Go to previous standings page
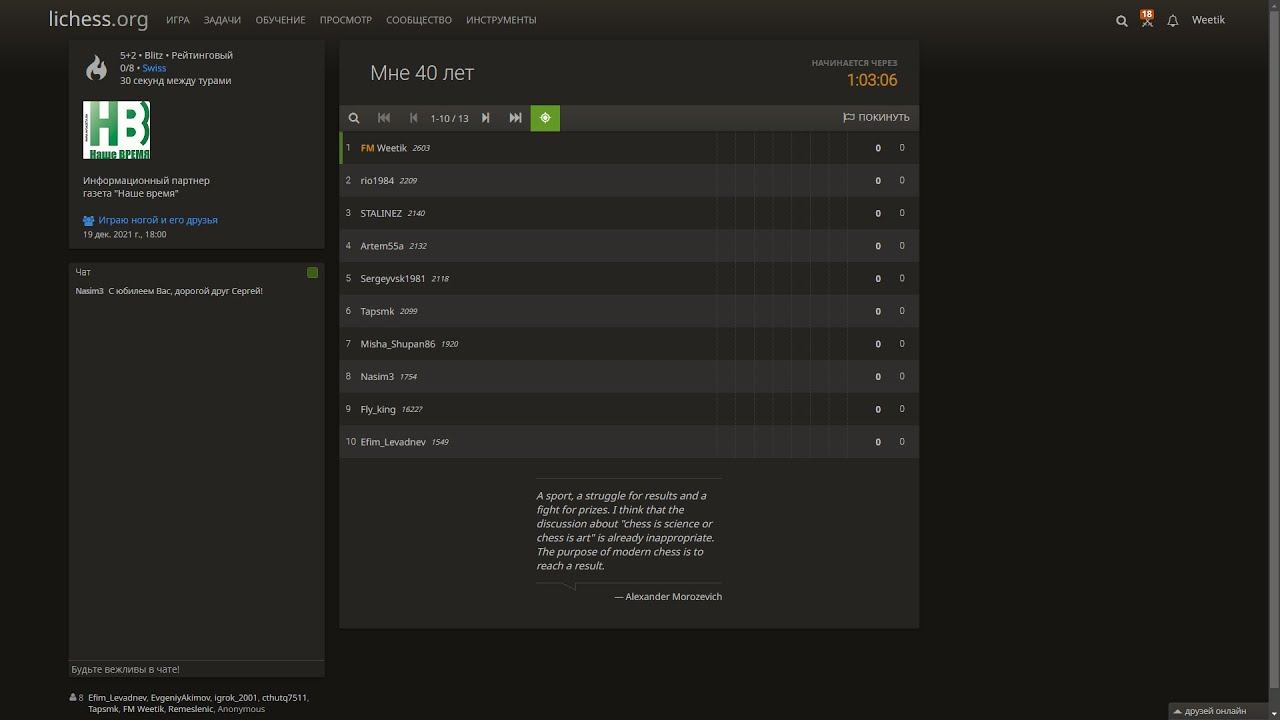The height and width of the screenshot is (720, 1280). click(414, 118)
